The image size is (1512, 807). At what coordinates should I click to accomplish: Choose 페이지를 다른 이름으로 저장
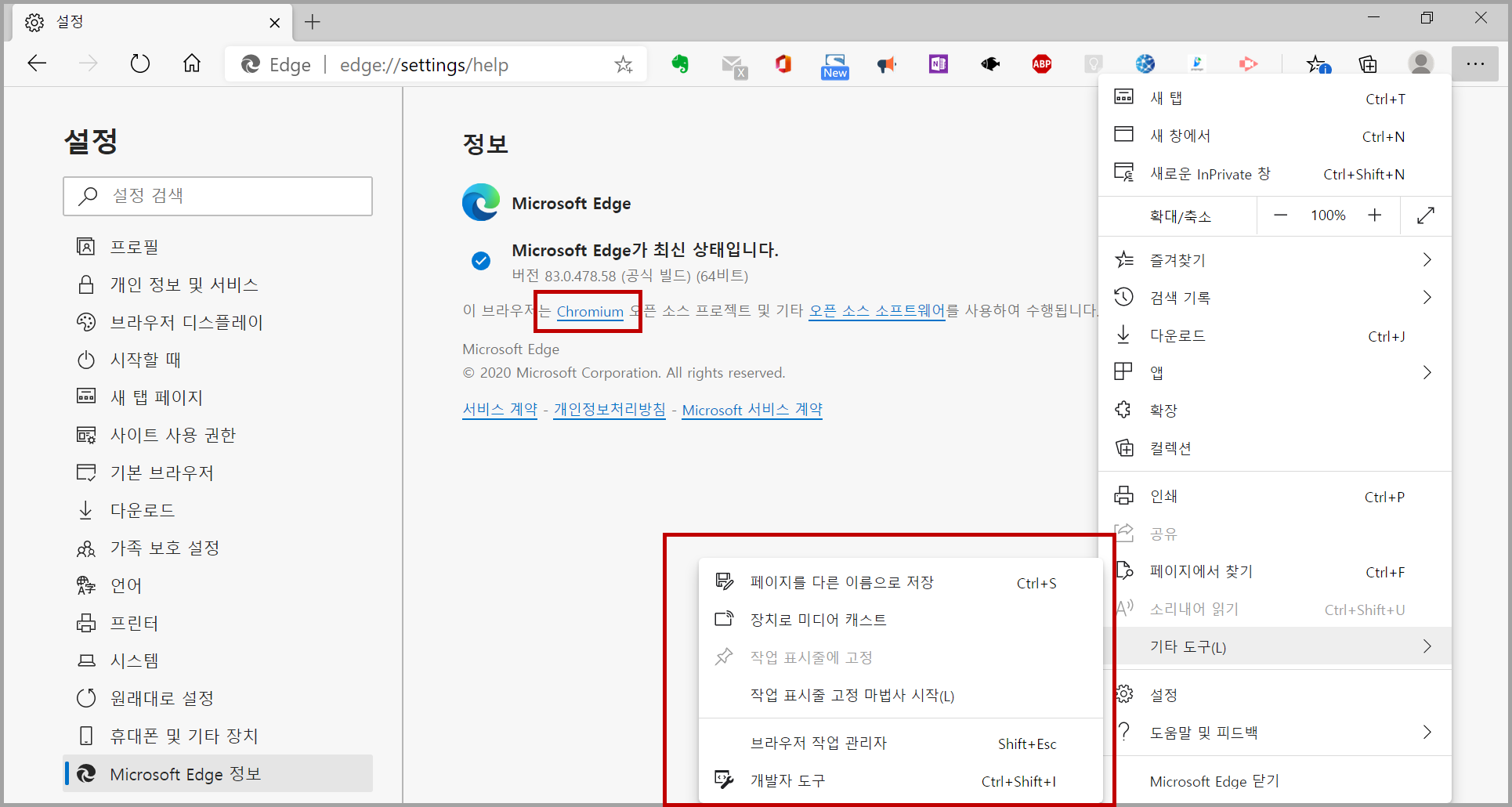click(901, 582)
